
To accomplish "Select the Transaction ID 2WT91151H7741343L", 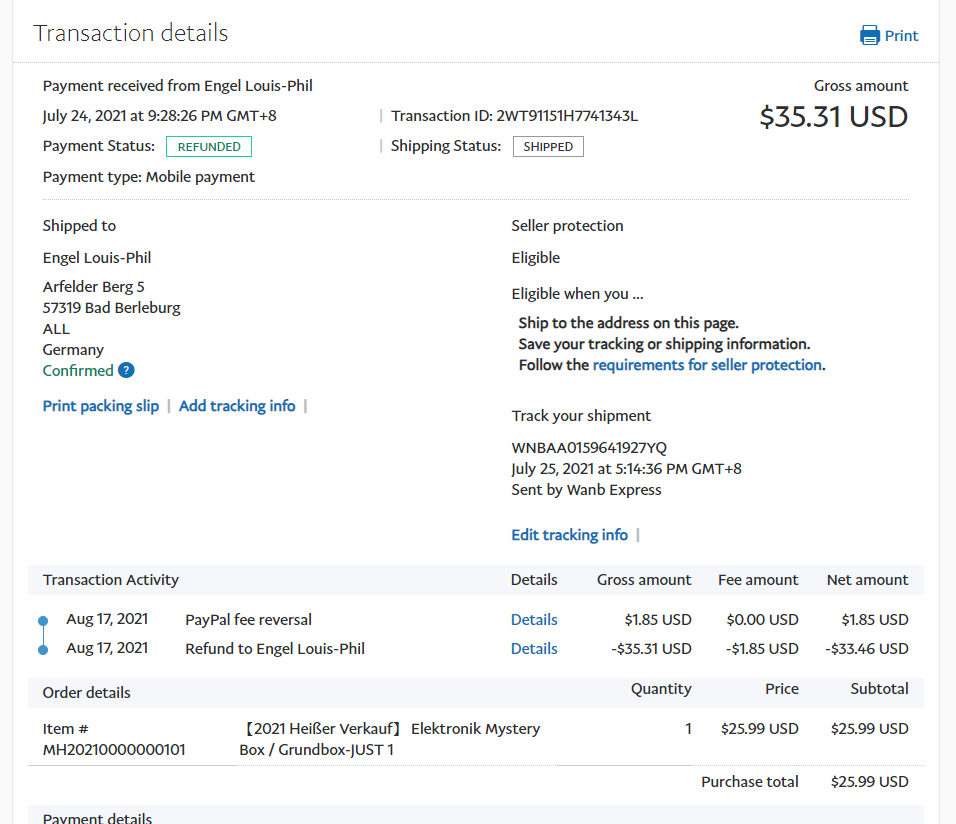I will tap(567, 116).
